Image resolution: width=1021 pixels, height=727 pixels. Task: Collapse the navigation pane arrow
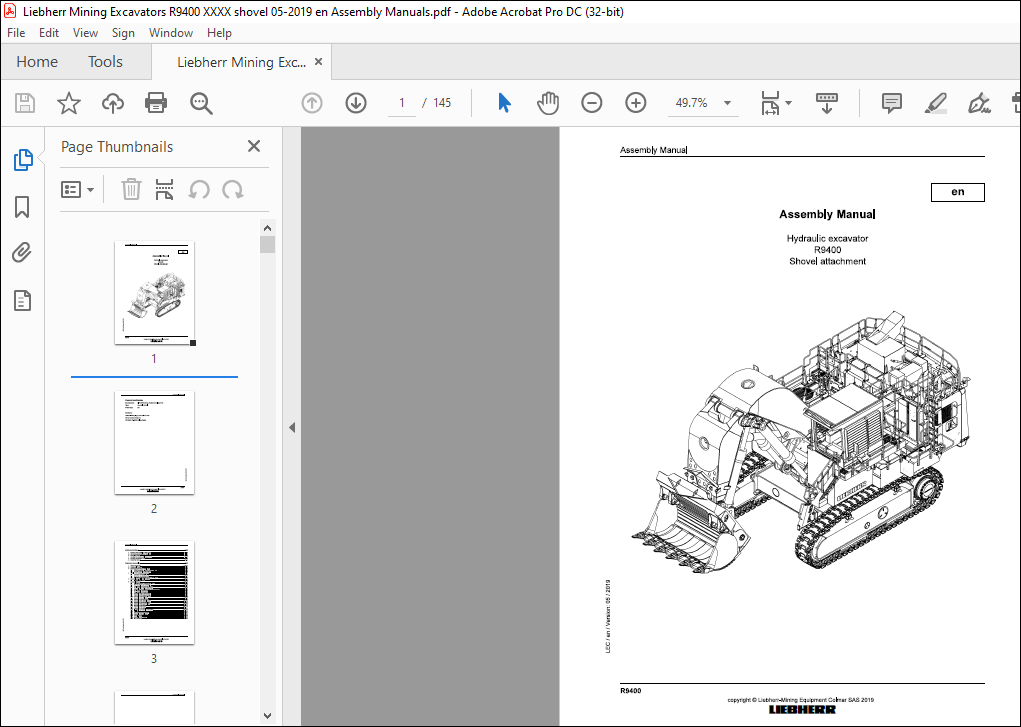[x=292, y=427]
